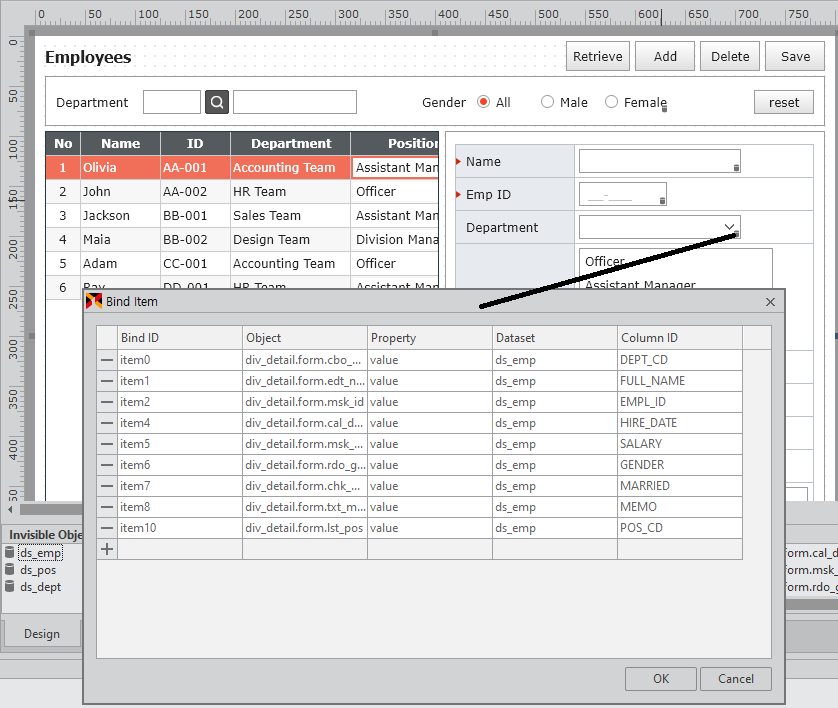
Task: Choose the Male gender option
Action: point(547,102)
